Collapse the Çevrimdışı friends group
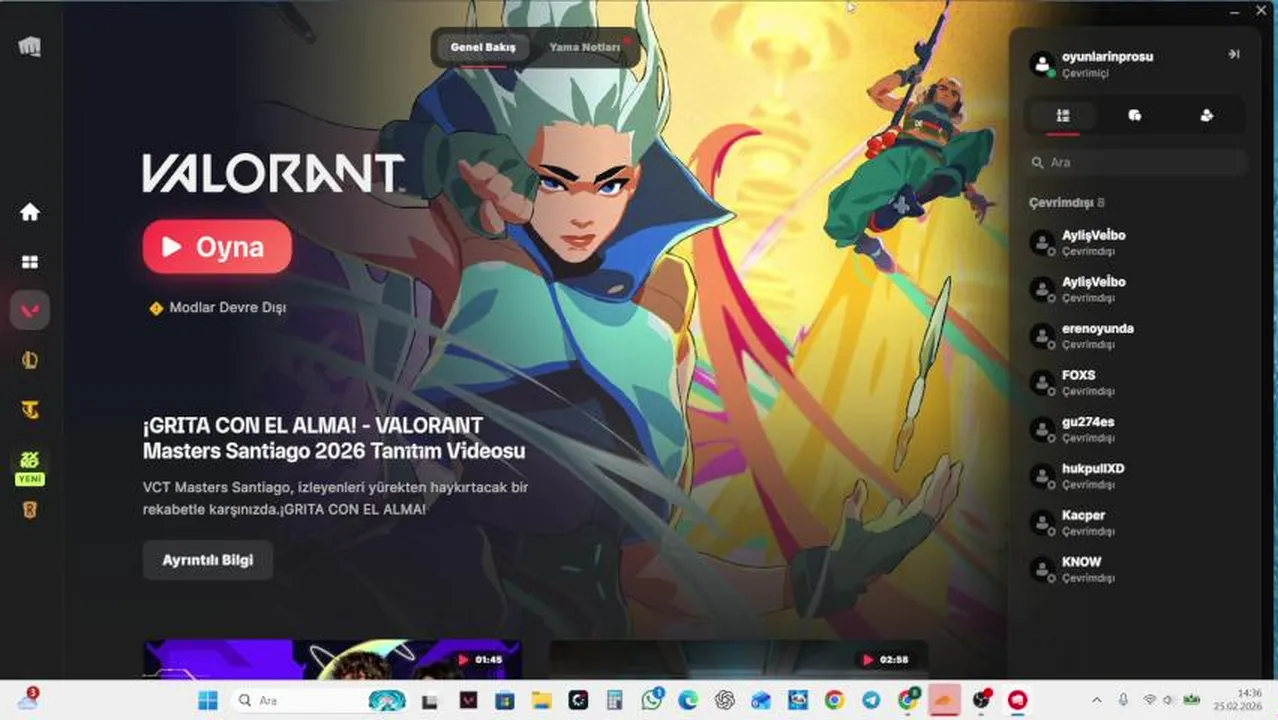Image resolution: width=1278 pixels, height=720 pixels. click(1066, 202)
